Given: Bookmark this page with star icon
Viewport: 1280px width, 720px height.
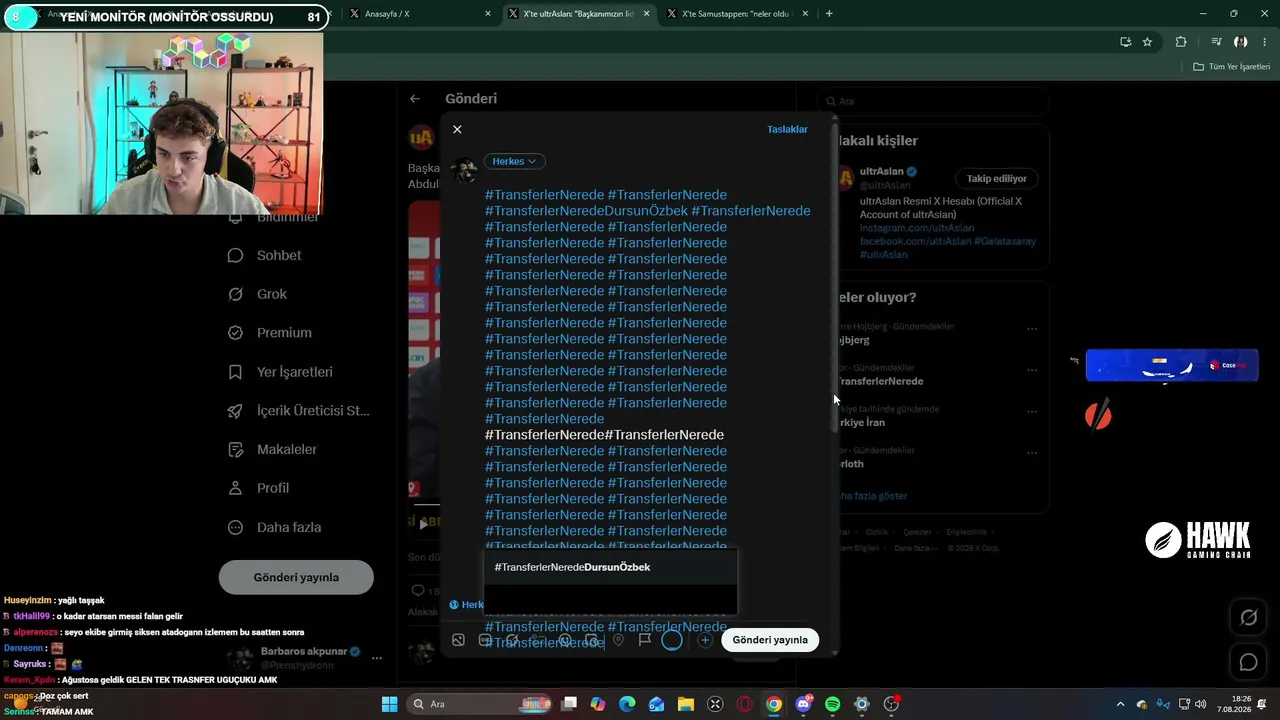Looking at the screenshot, I should pos(1147,42).
